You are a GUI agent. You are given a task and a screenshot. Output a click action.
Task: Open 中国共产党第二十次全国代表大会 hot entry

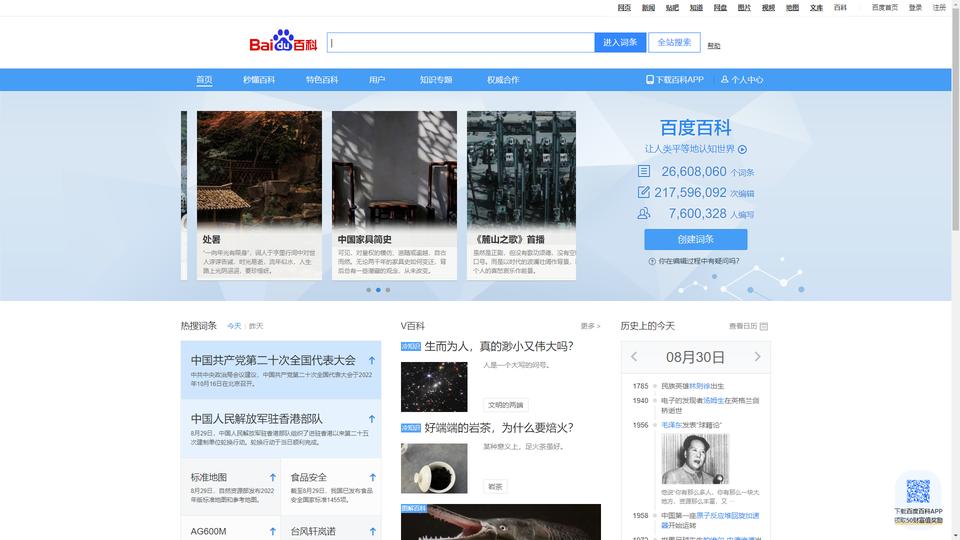273,361
